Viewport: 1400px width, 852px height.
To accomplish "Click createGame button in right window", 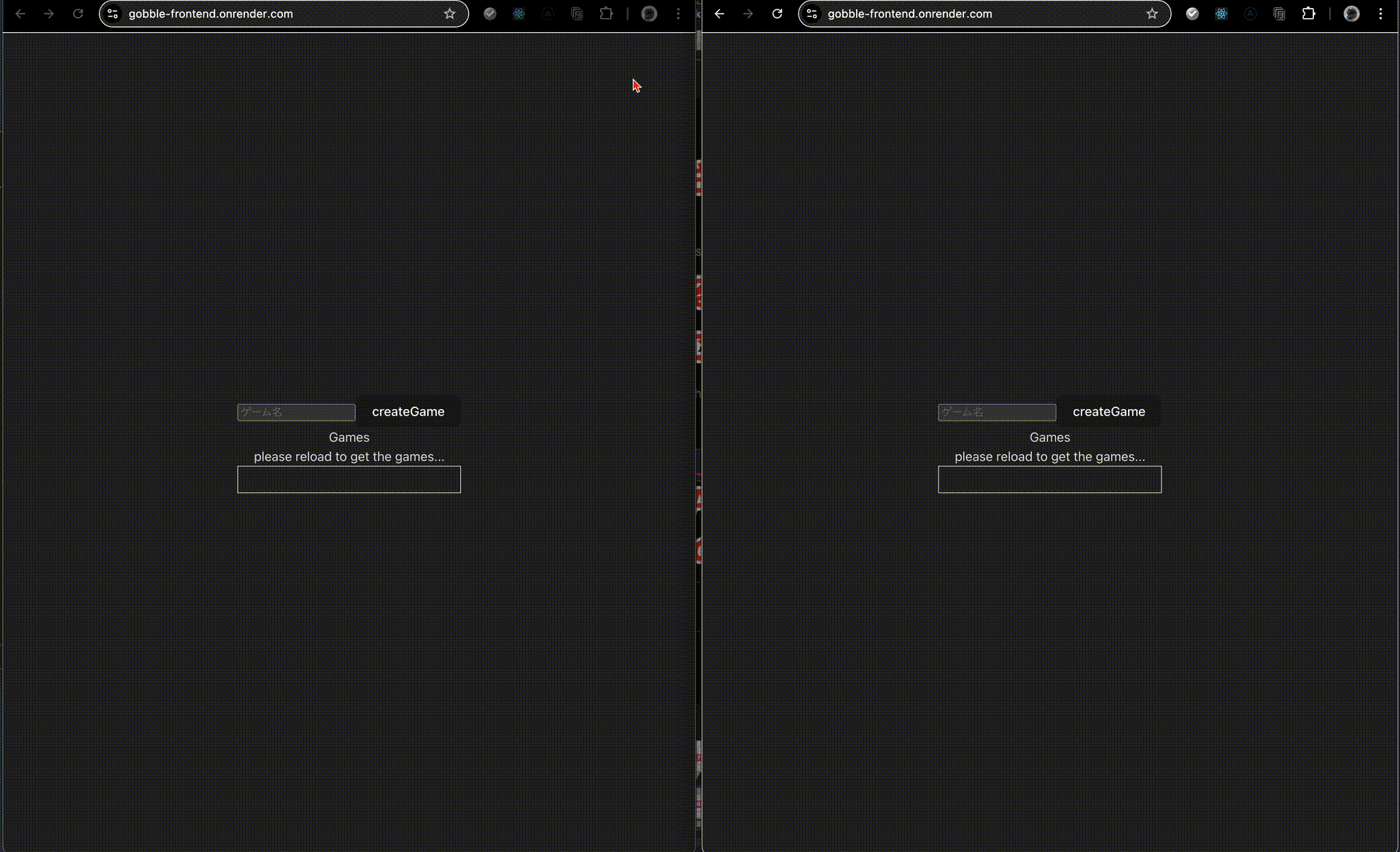I will click(x=1108, y=412).
